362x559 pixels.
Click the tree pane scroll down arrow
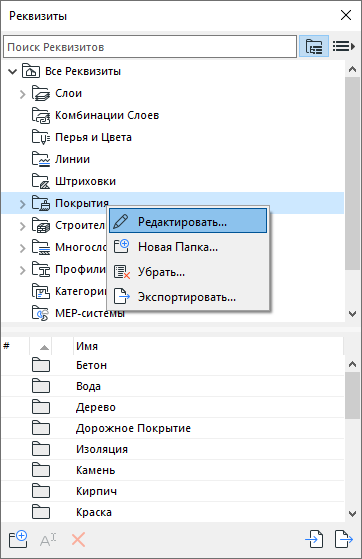(352, 314)
